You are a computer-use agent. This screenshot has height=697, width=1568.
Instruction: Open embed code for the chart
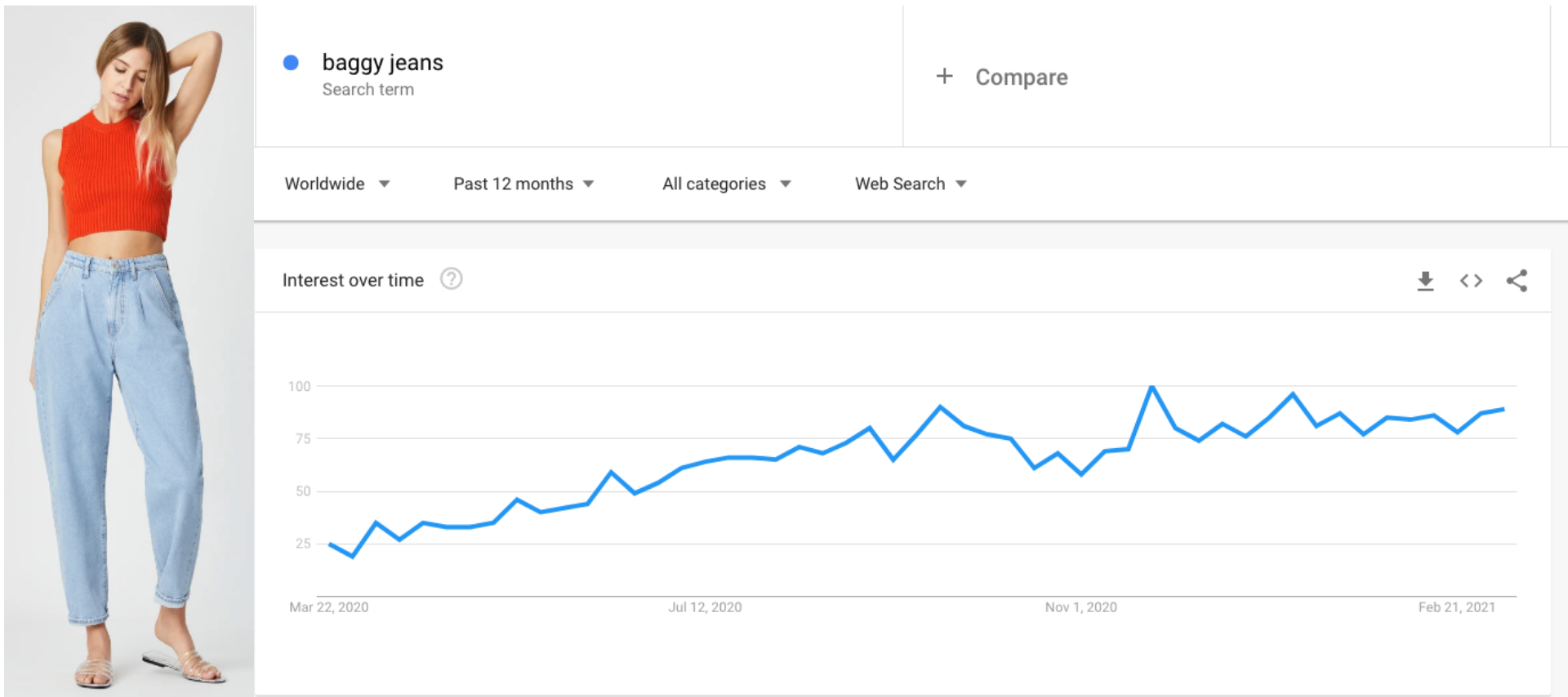coord(1471,281)
